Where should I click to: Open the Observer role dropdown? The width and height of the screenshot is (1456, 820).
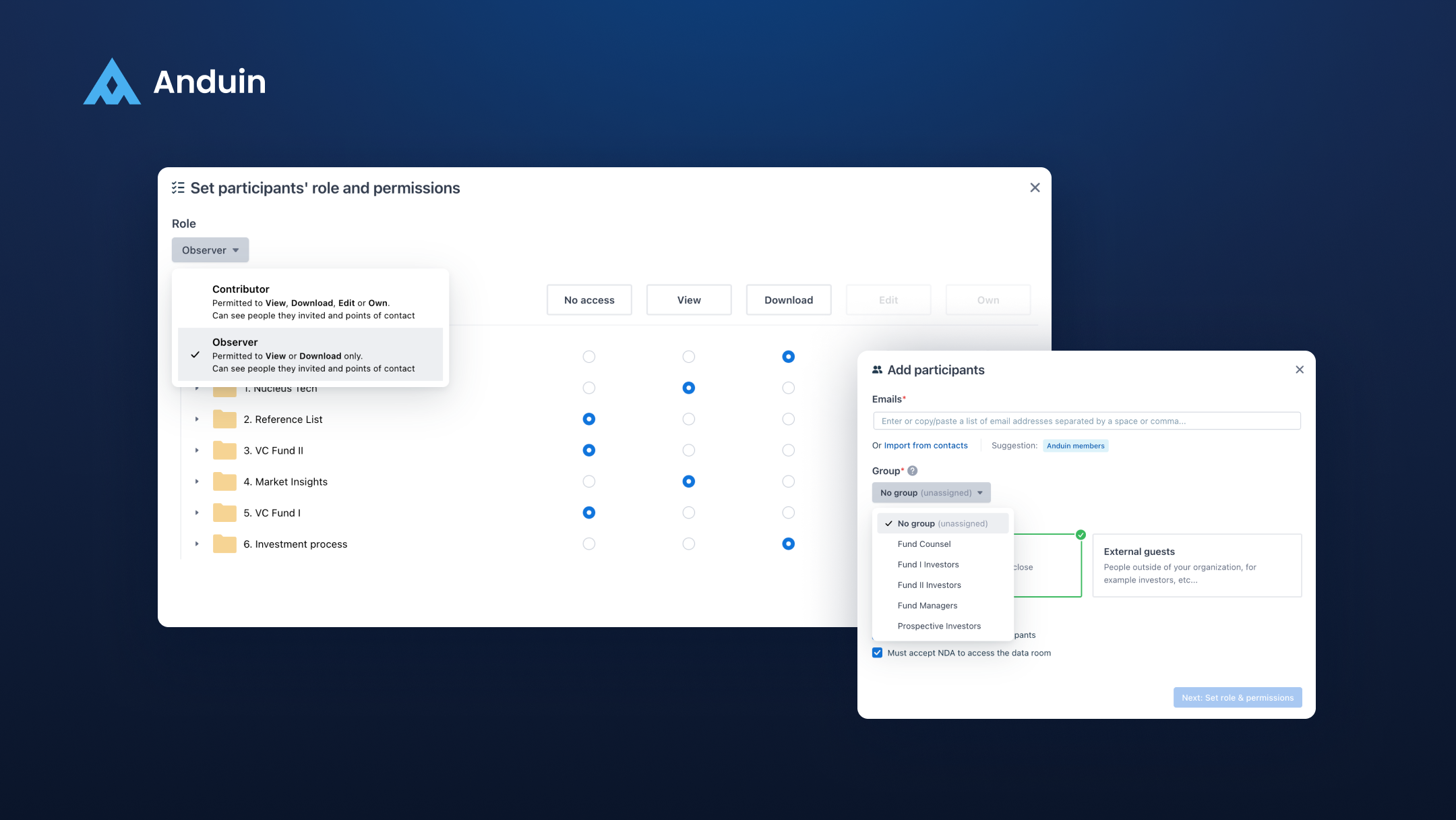click(x=210, y=250)
